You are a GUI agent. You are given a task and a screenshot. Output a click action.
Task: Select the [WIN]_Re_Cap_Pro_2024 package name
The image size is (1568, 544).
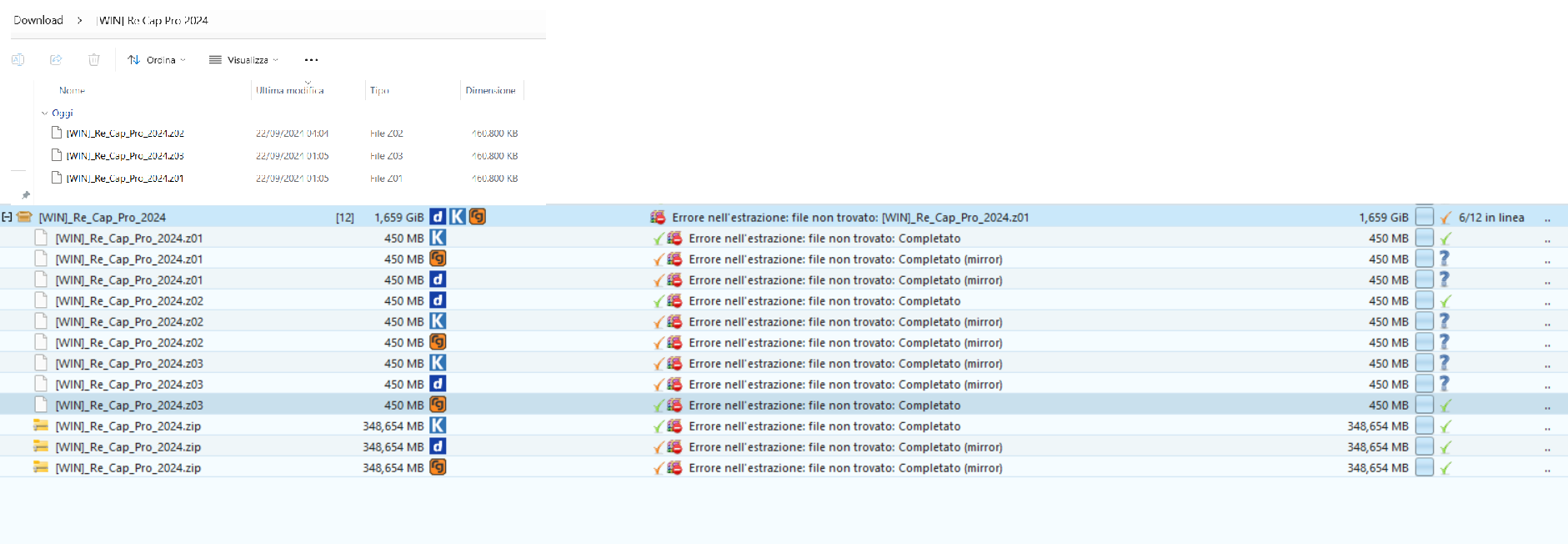[x=103, y=218]
